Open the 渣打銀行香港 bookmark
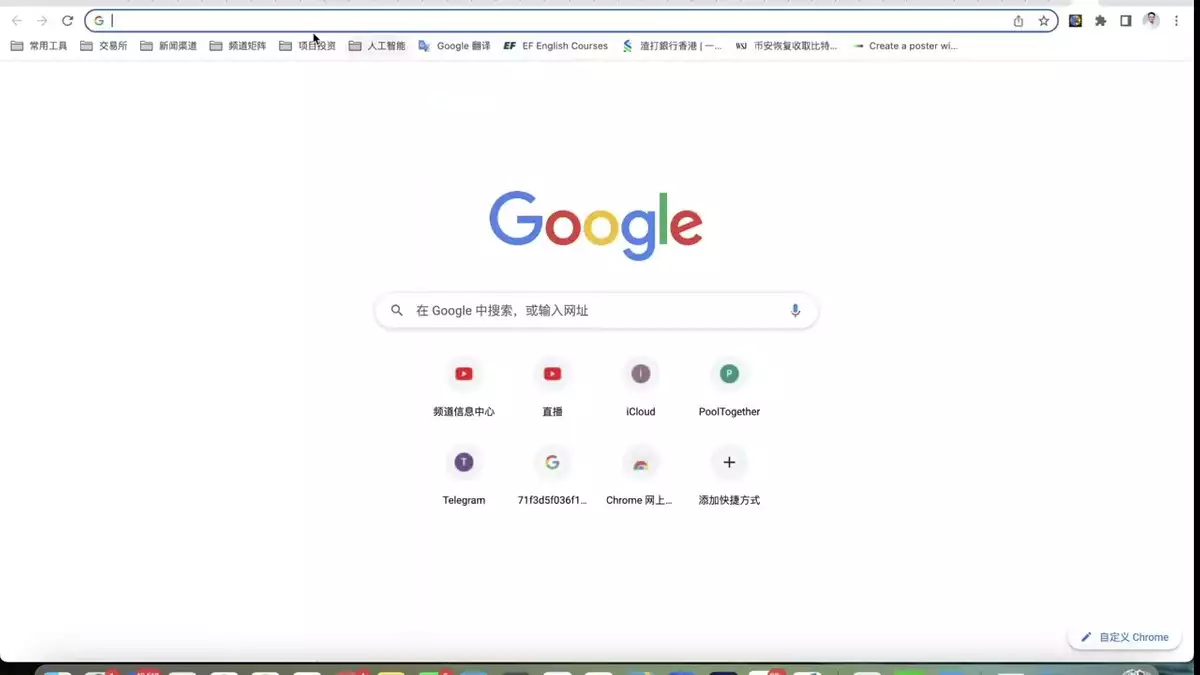The height and width of the screenshot is (675, 1200). [672, 46]
